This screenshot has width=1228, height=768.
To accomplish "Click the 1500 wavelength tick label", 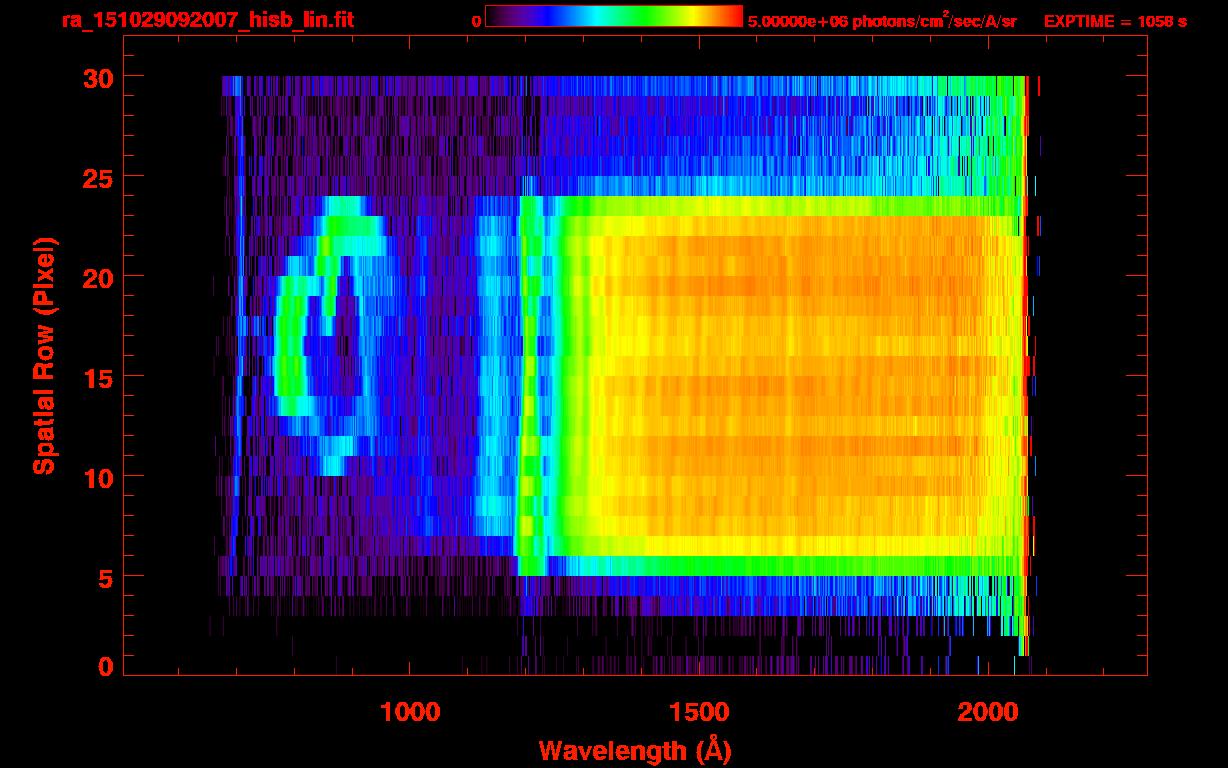I will (699, 713).
